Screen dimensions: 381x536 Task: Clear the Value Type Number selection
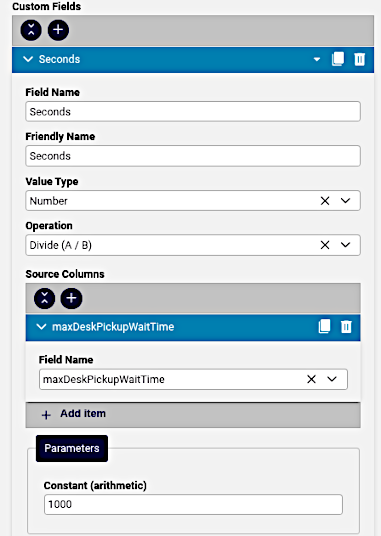click(325, 201)
